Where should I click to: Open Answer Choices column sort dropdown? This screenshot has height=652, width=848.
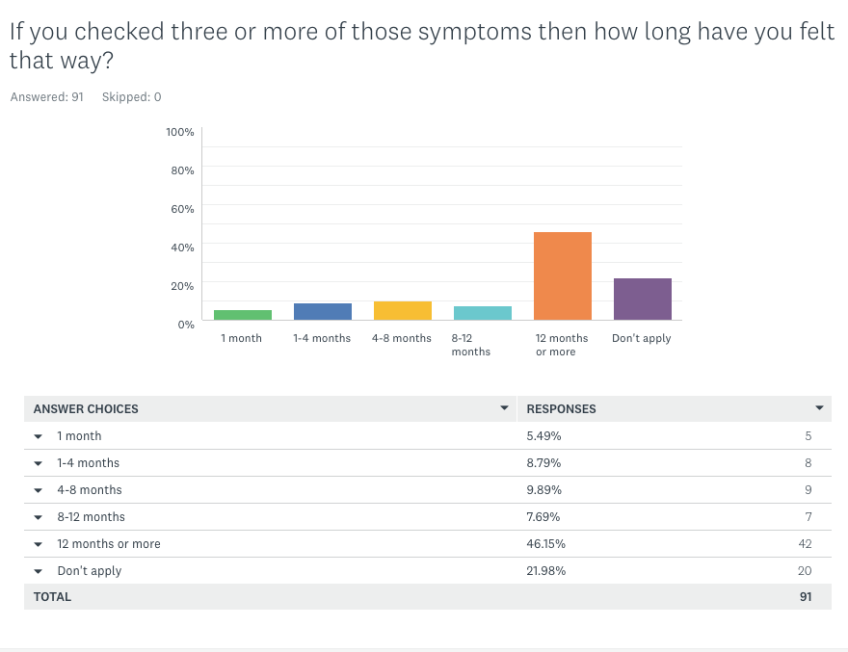pos(504,409)
